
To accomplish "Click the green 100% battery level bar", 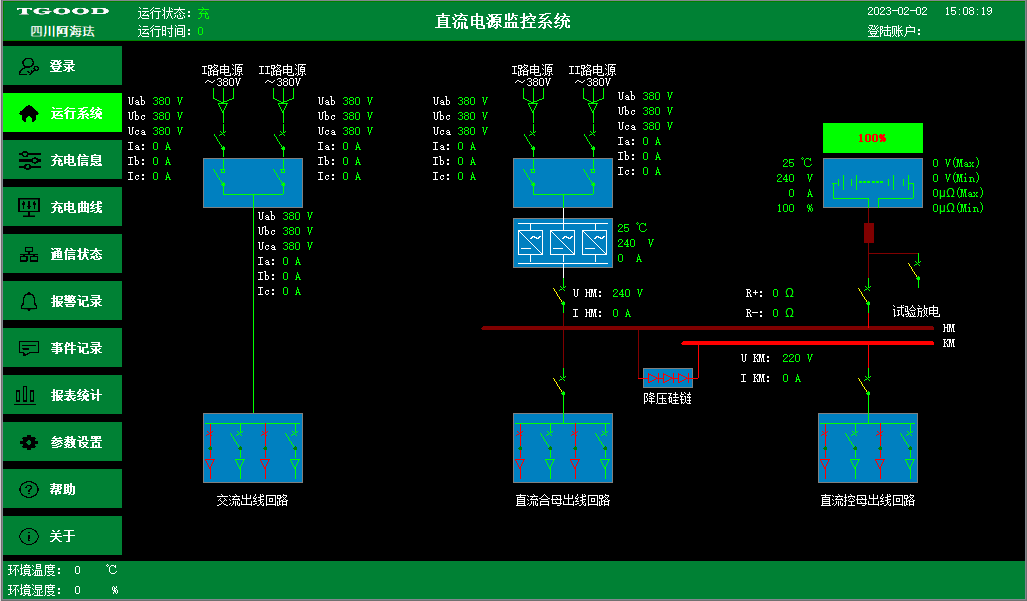I will coord(872,138).
